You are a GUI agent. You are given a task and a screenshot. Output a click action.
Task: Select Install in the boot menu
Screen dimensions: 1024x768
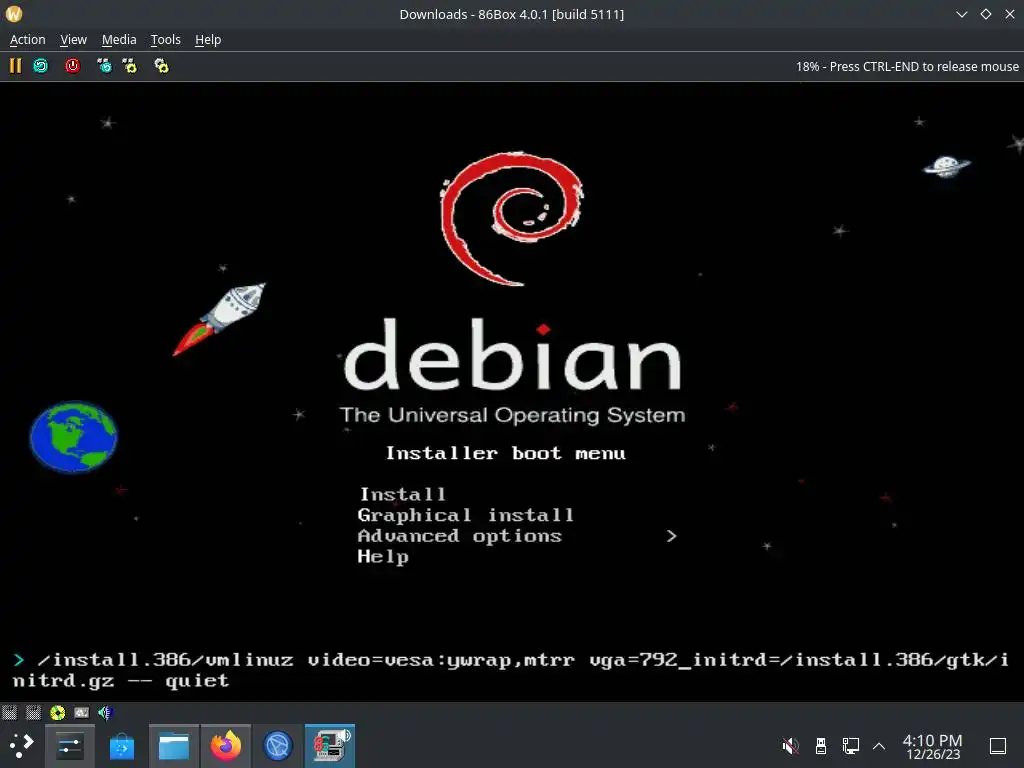tap(403, 494)
